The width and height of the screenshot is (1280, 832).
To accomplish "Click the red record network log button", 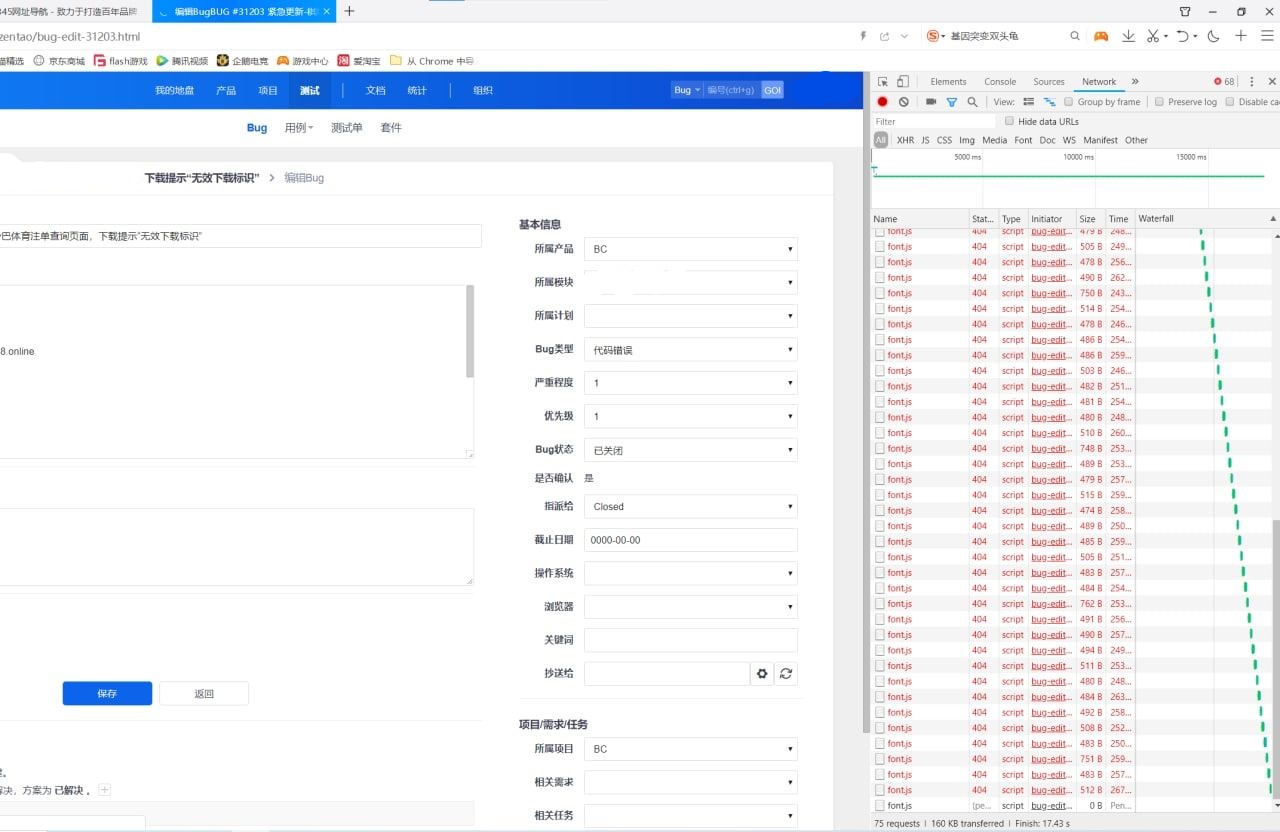I will coord(883,102).
